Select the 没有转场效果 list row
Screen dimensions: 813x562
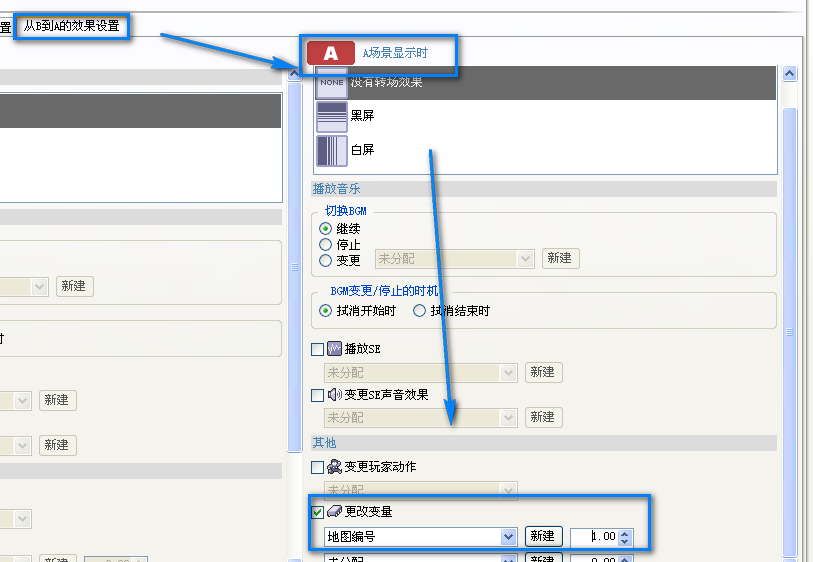pyautogui.click(x=545, y=82)
